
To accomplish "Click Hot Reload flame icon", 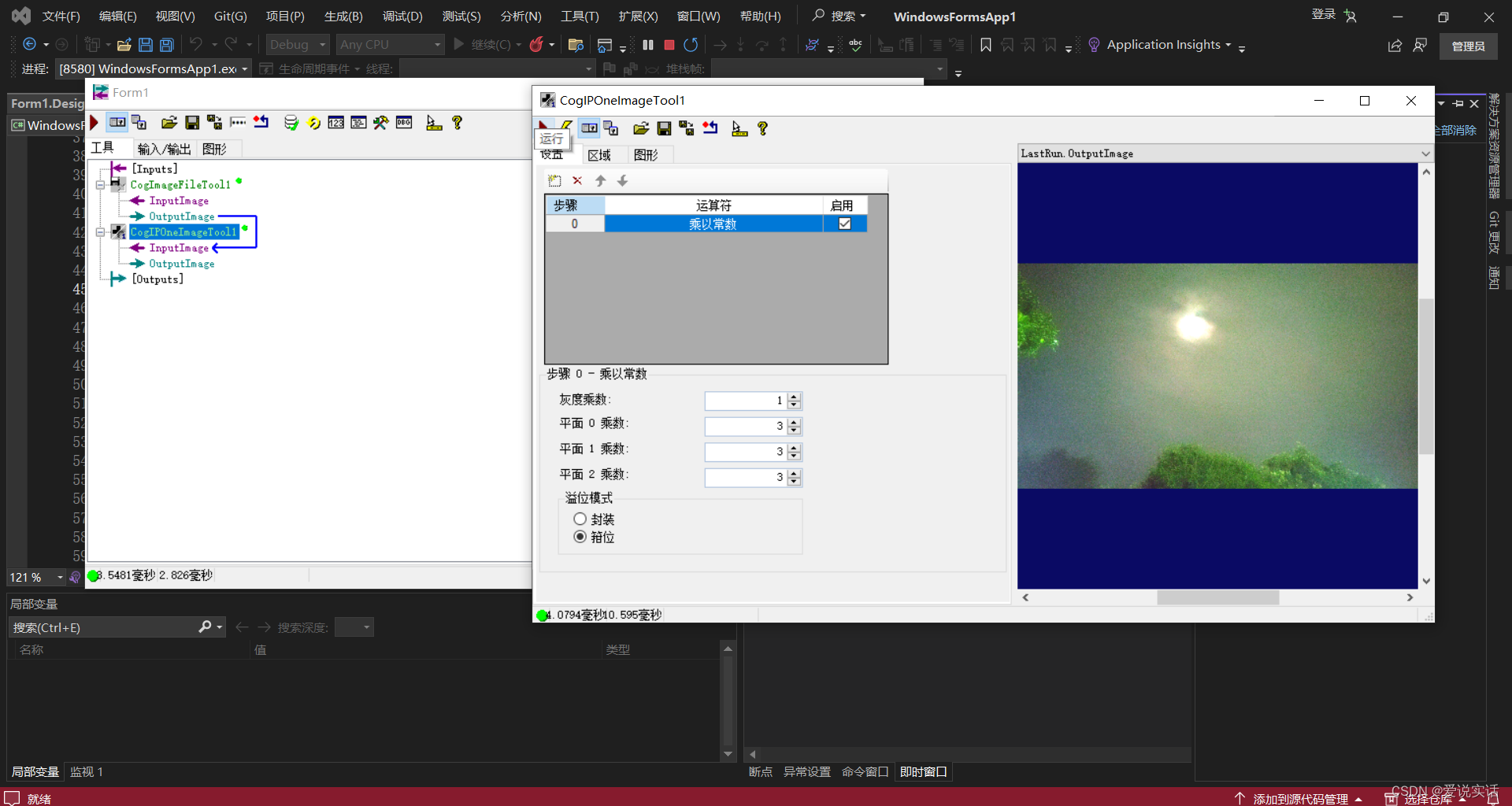I will pyautogui.click(x=536, y=45).
